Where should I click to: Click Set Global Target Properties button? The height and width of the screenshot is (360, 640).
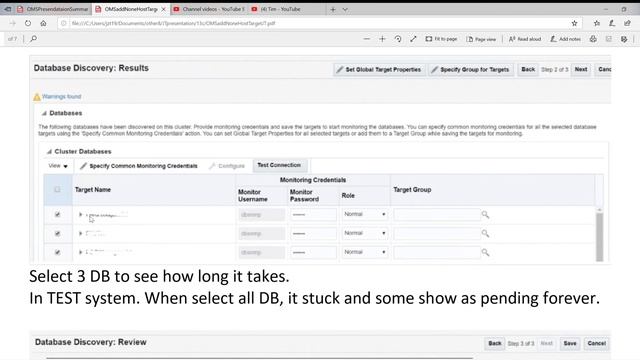click(x=379, y=70)
